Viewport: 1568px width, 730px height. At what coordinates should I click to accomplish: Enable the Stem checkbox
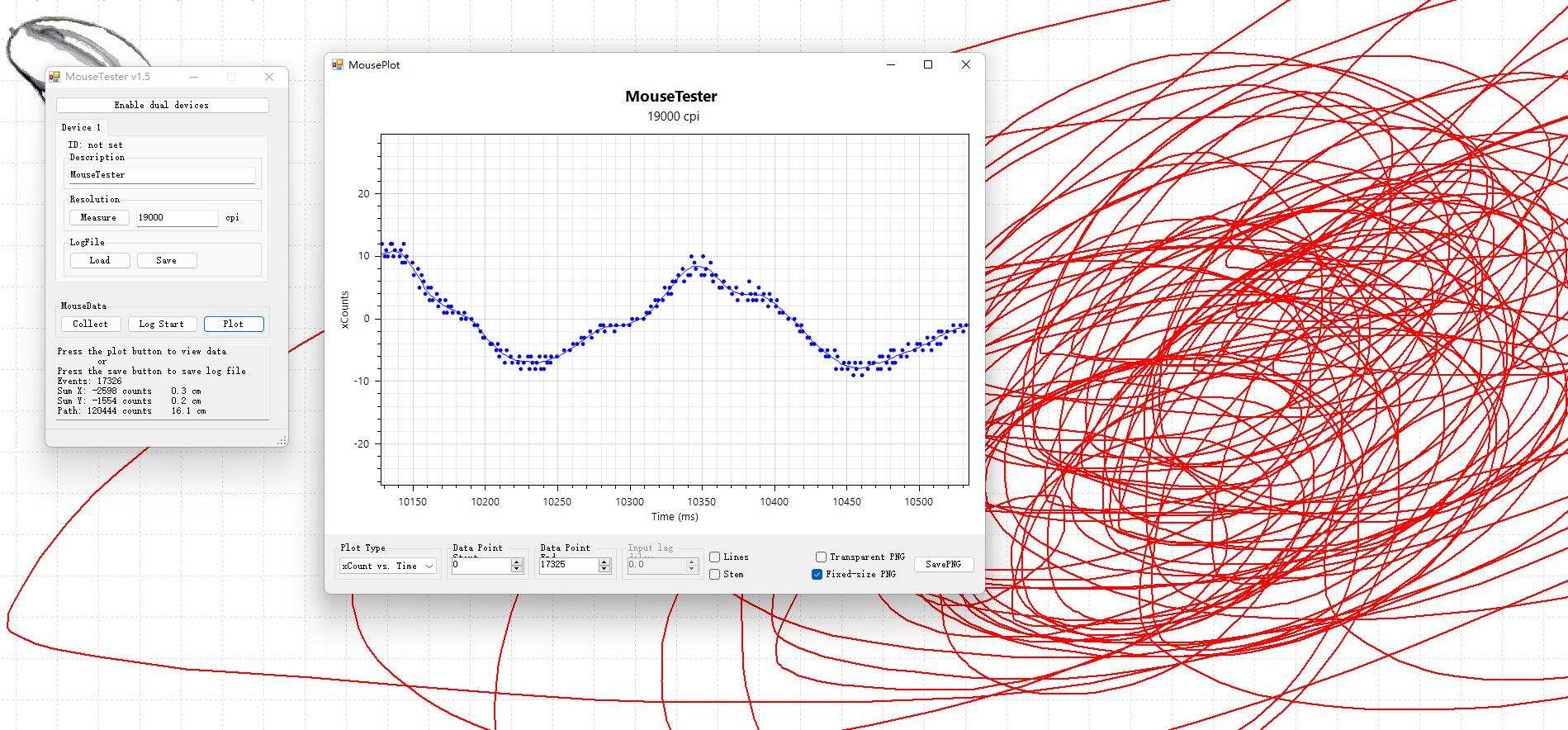[715, 575]
